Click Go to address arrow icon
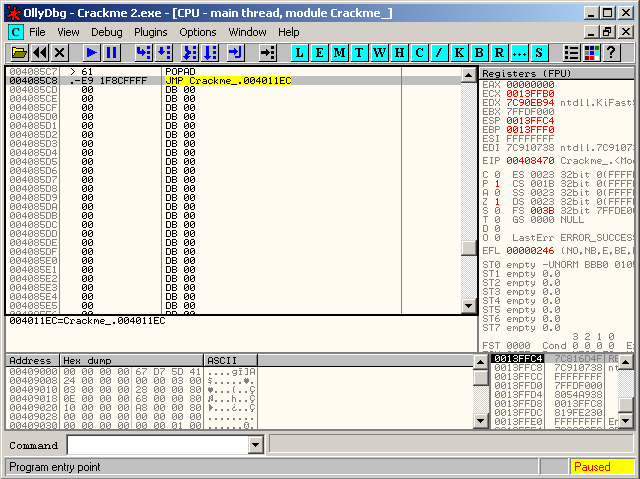Screen dimensions: 640x479 [268, 53]
